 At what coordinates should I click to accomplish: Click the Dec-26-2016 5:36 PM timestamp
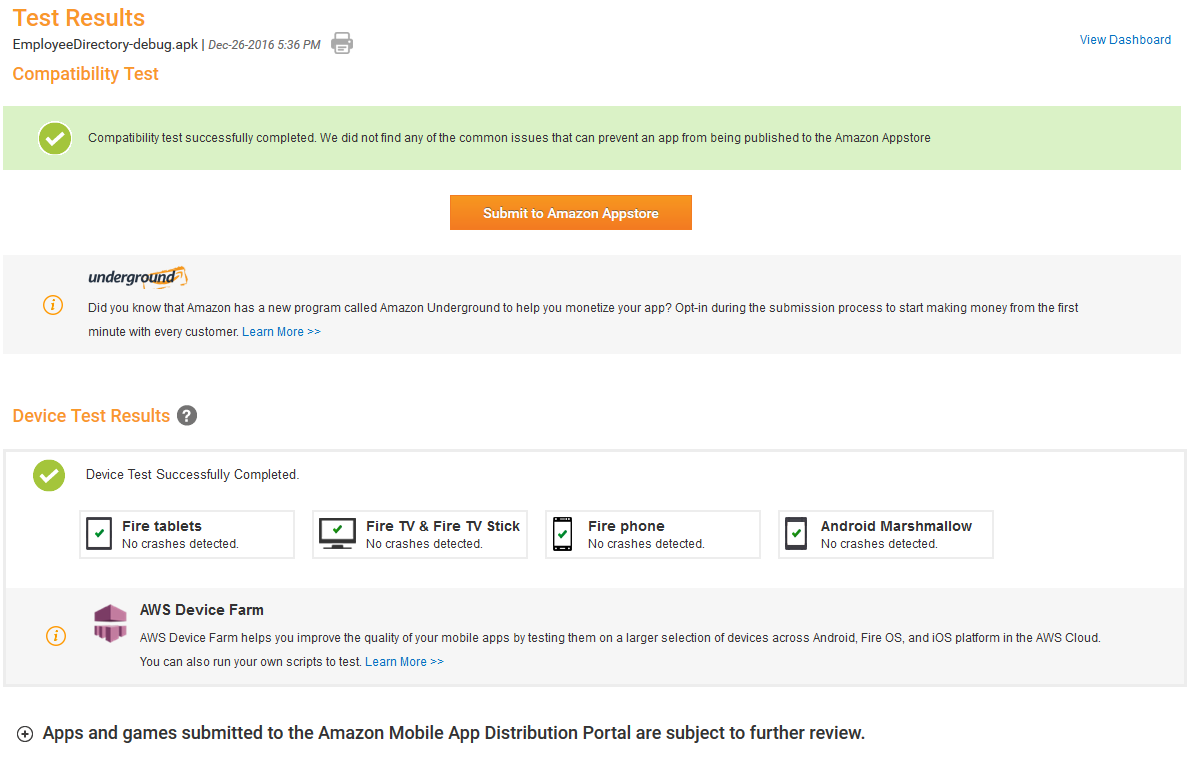coord(264,45)
